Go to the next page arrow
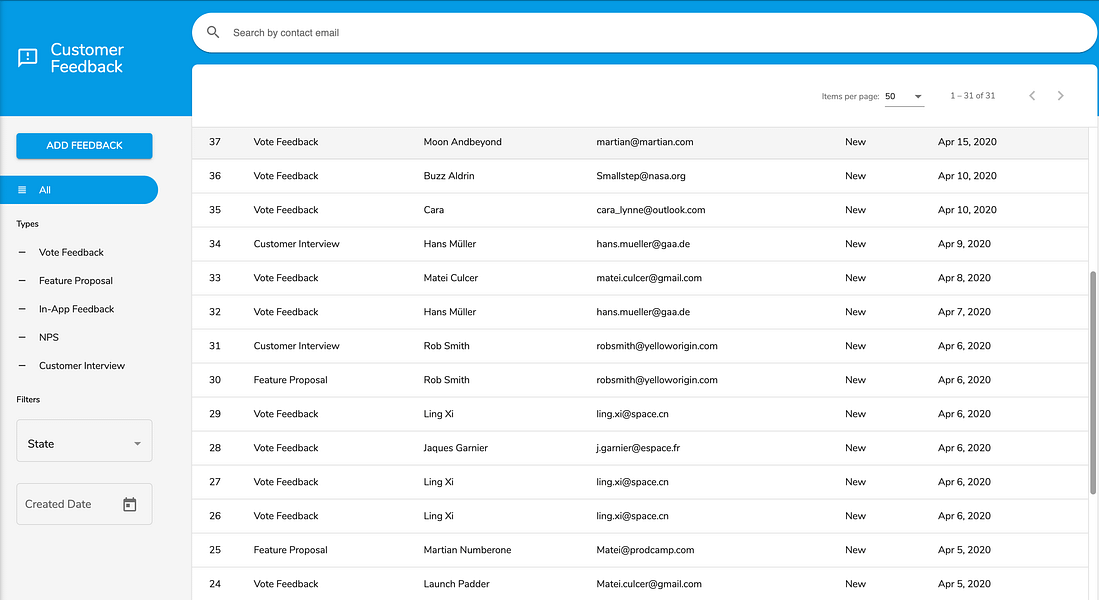This screenshot has width=1099, height=600. (1060, 95)
